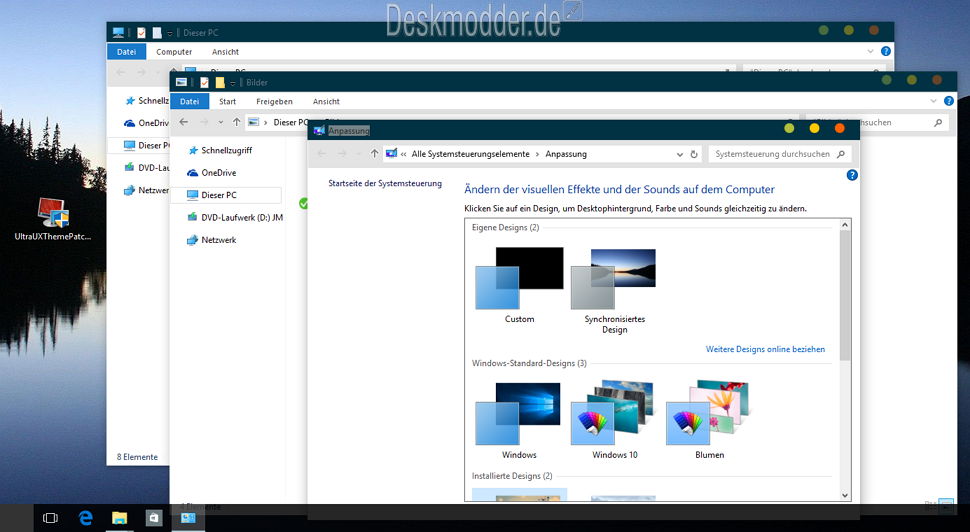Click the DVD-Laufwerk (D:) drive icon in Bilder

(x=193, y=217)
